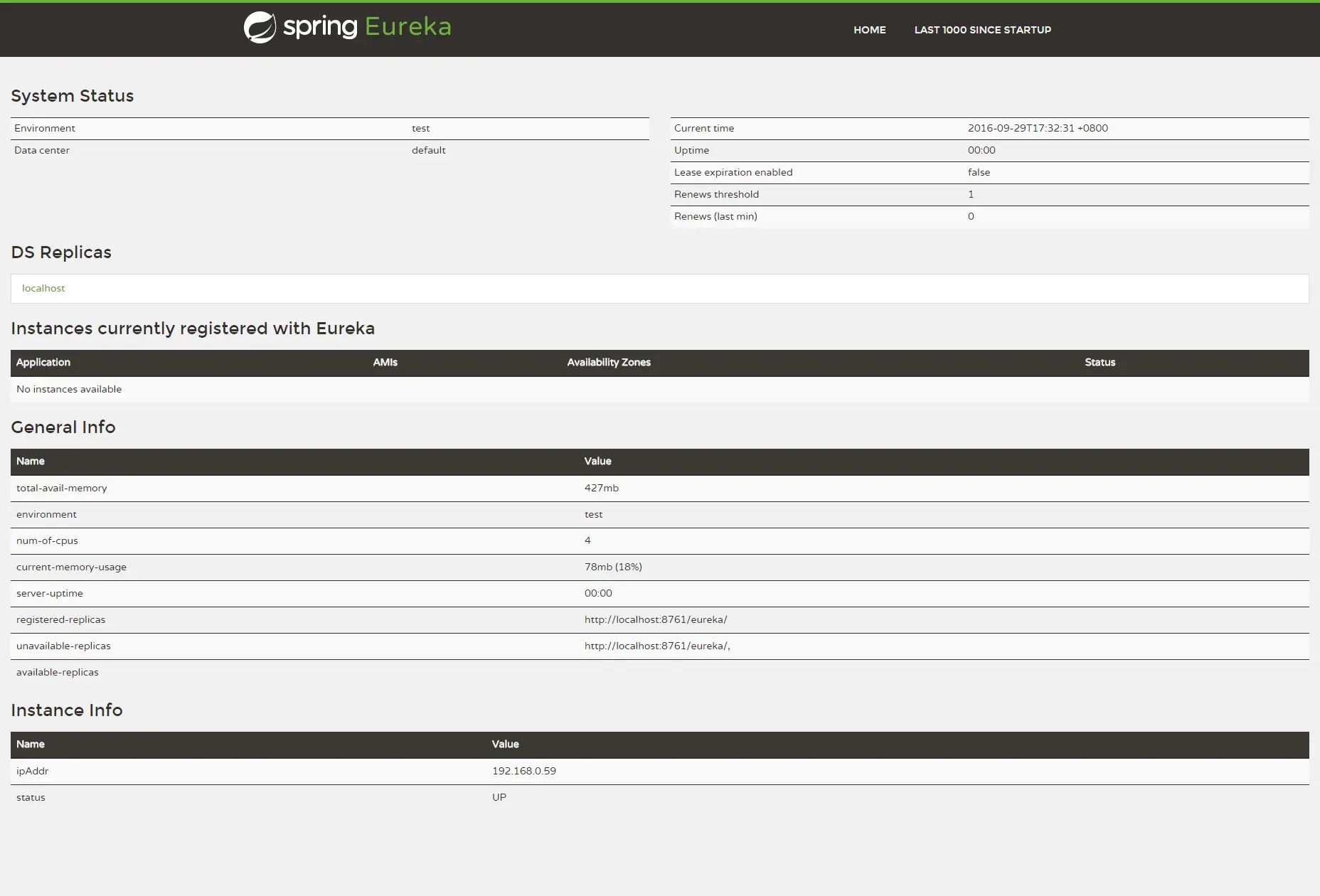Click the Availability Zones column header

coord(609,362)
